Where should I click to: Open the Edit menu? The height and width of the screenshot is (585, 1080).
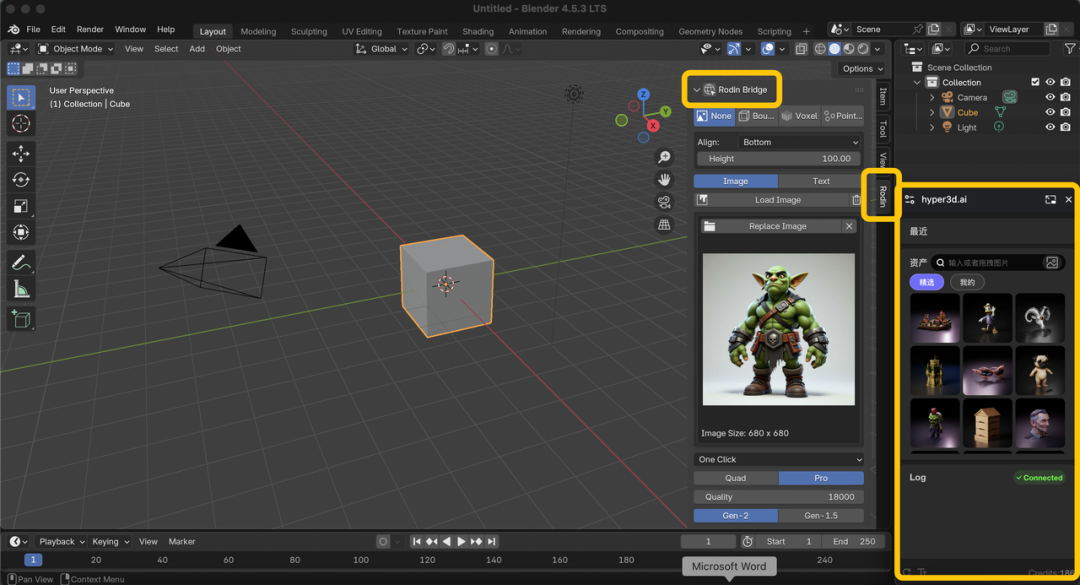(x=59, y=30)
